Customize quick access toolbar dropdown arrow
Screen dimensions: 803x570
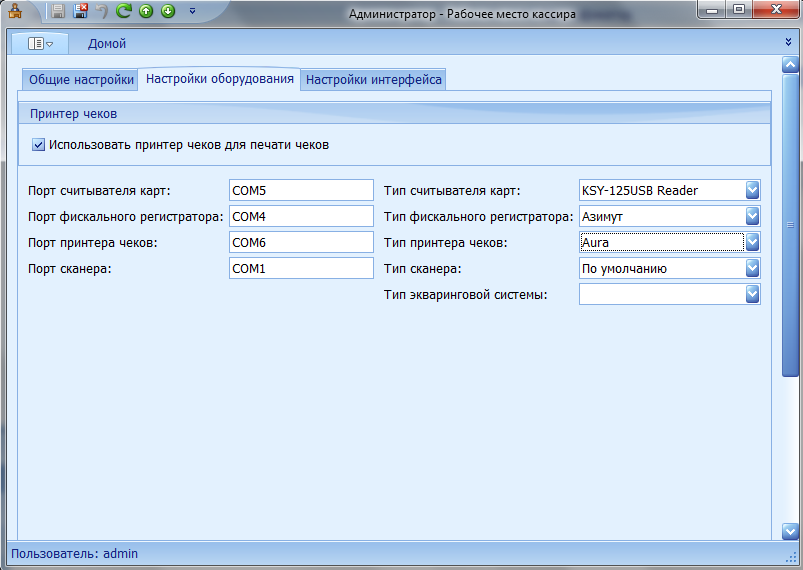click(x=192, y=12)
